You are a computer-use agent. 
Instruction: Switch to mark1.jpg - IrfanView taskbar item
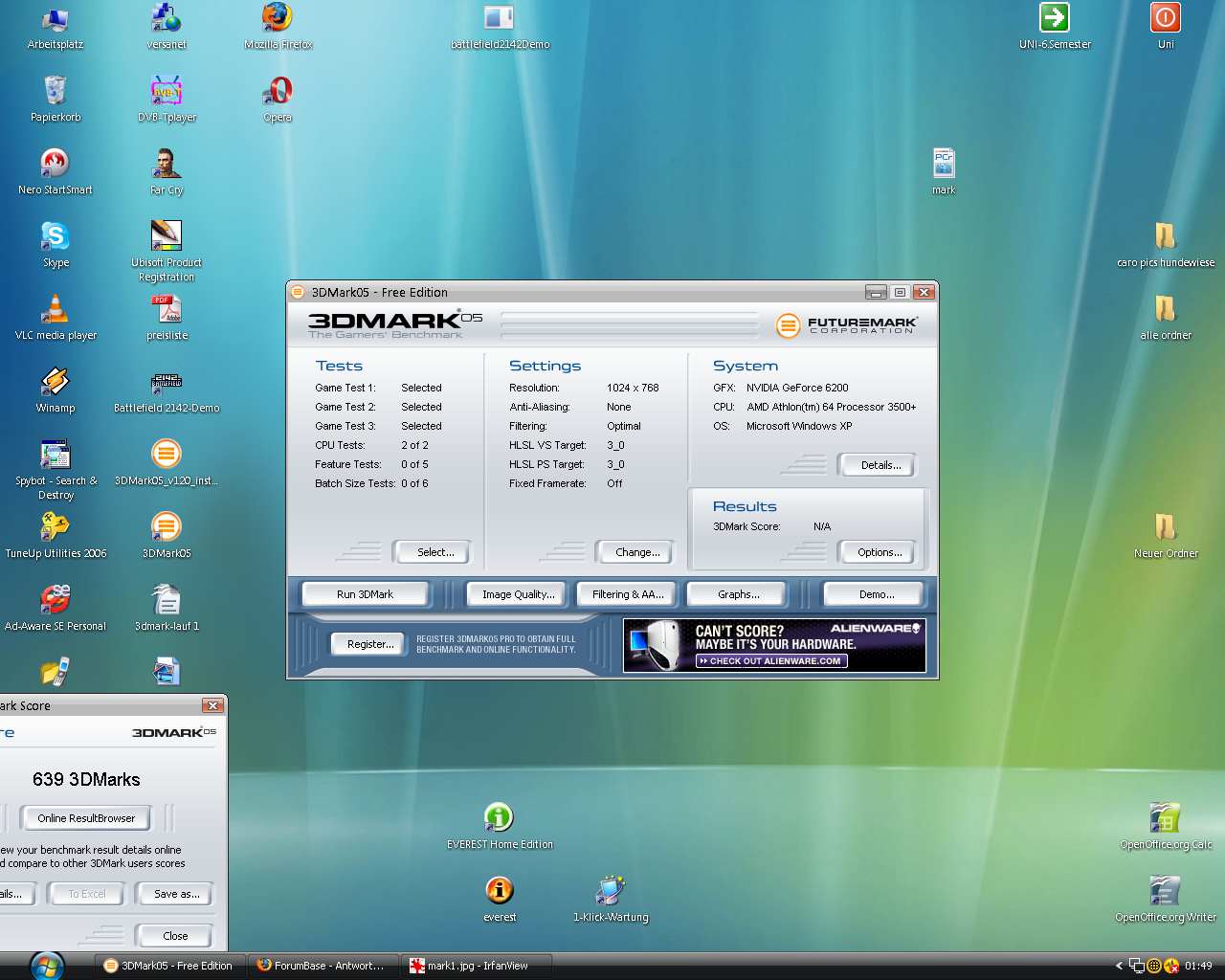476,966
